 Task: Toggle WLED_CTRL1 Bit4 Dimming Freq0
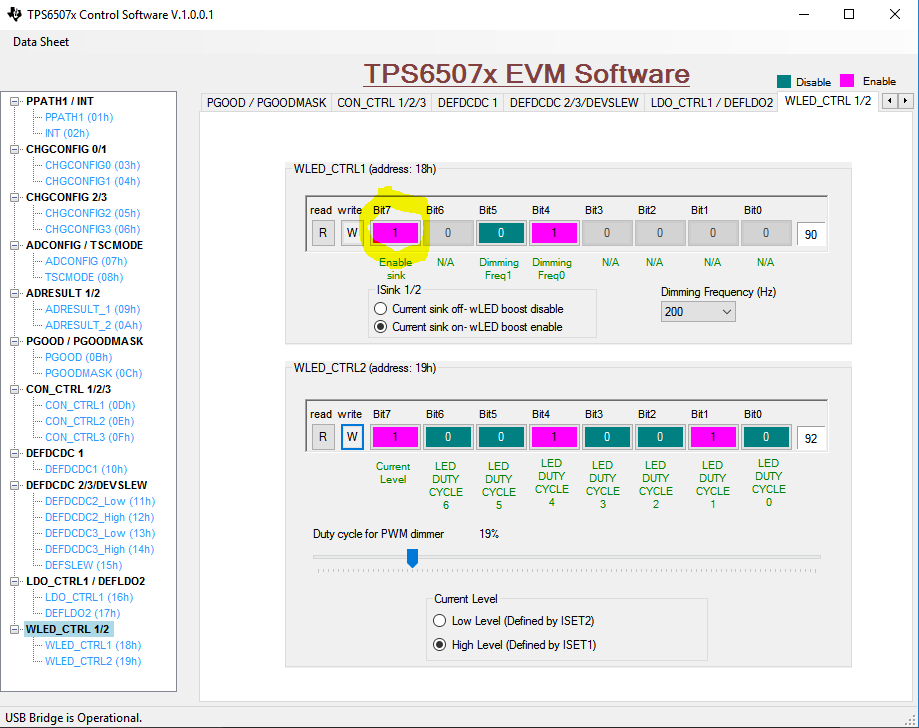click(554, 233)
